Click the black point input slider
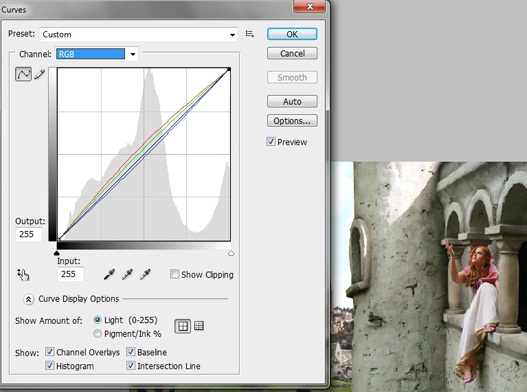 pos(57,253)
